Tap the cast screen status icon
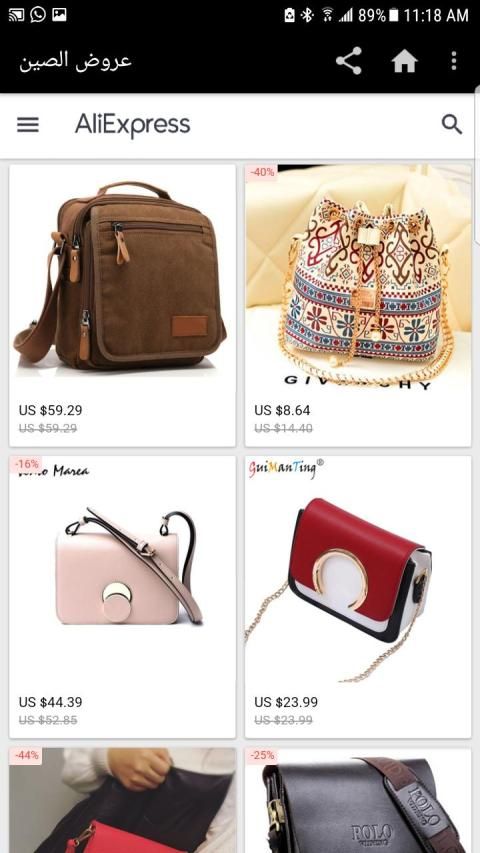Viewport: 480px width, 853px height. coord(16,15)
